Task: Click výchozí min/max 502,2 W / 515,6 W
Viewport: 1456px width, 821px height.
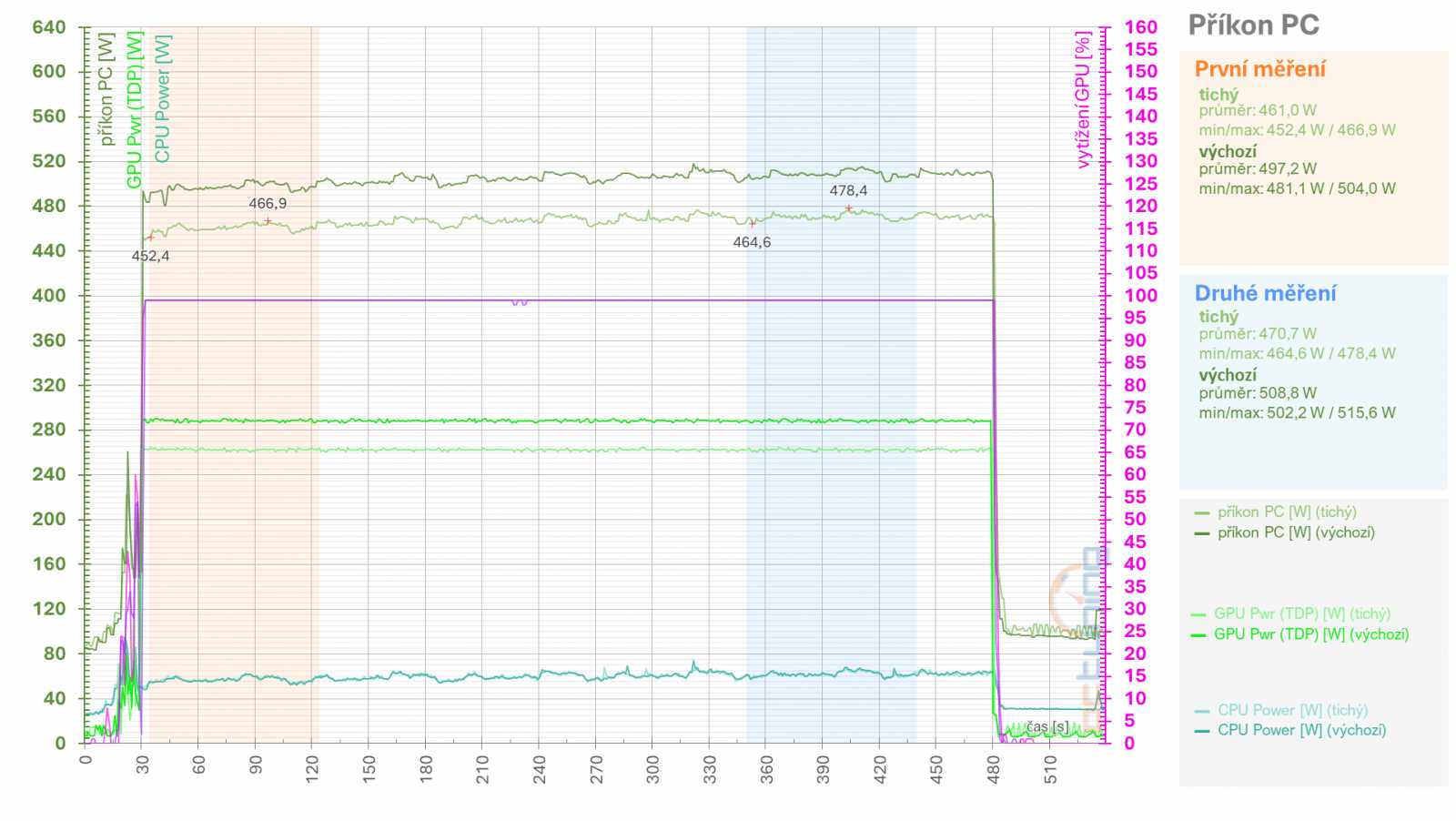Action: pos(1297,413)
